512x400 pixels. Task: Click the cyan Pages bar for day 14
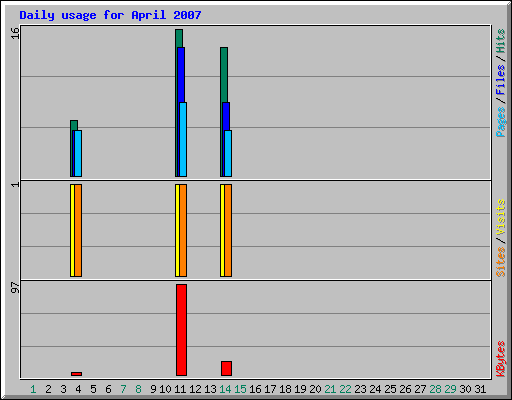point(228,153)
